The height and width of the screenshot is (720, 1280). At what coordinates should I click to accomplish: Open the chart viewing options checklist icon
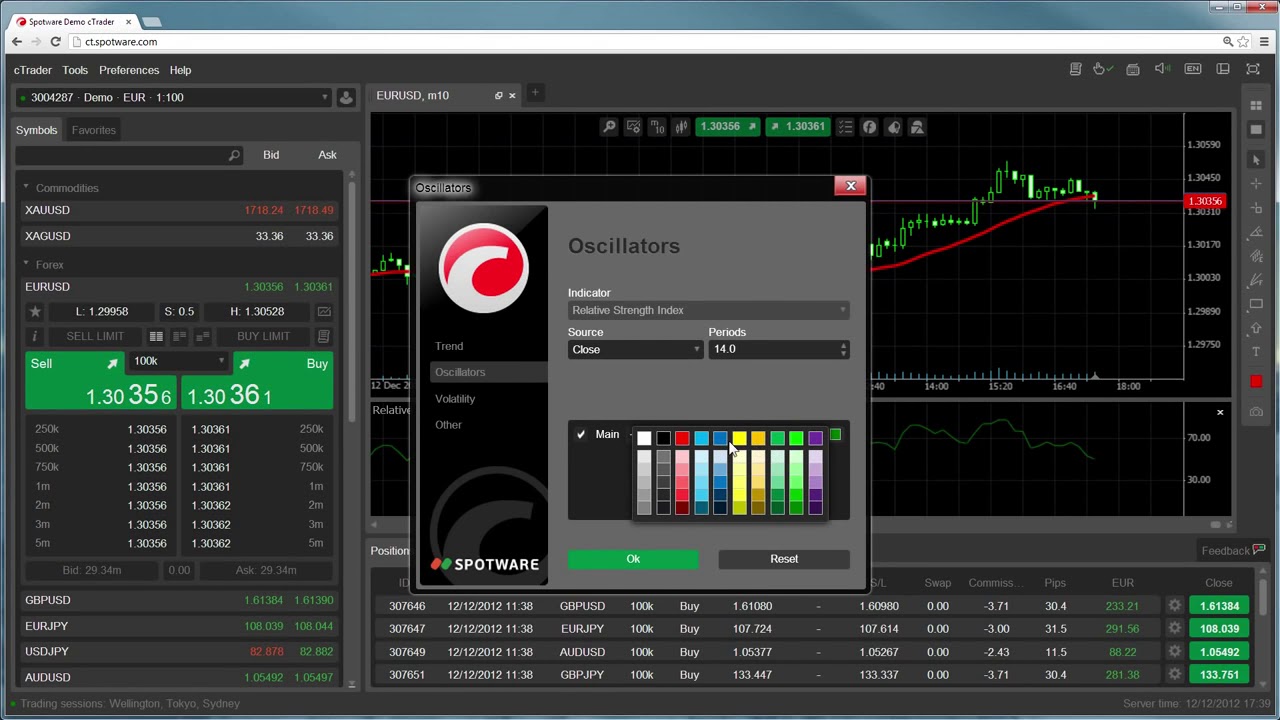[845, 127]
